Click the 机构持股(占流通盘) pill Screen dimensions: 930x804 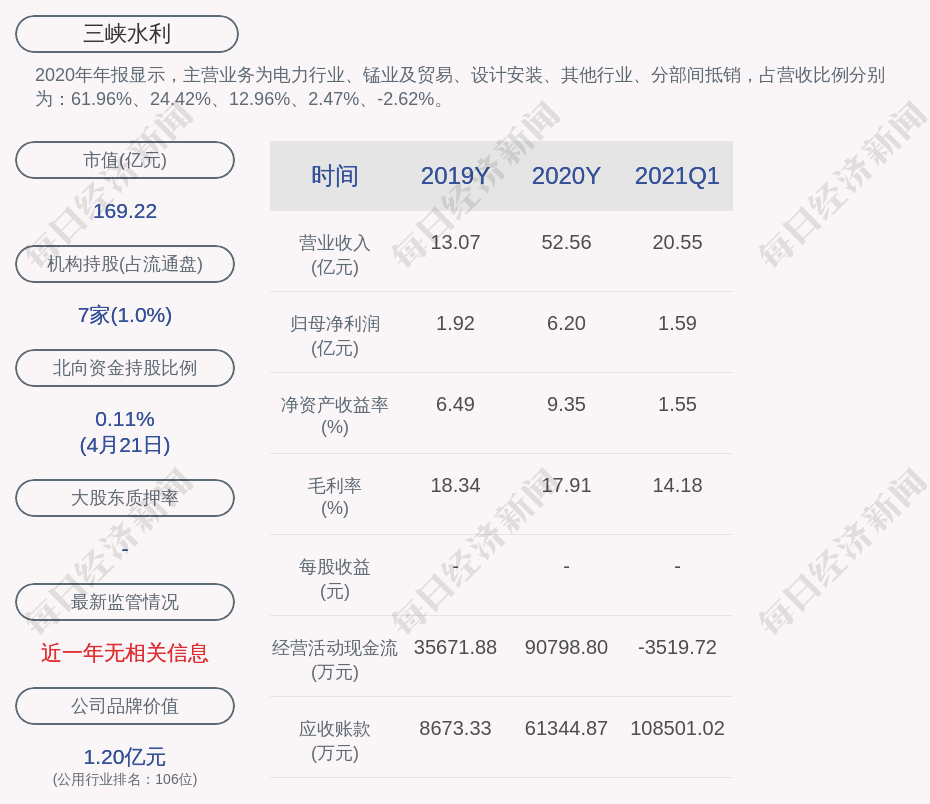click(125, 264)
